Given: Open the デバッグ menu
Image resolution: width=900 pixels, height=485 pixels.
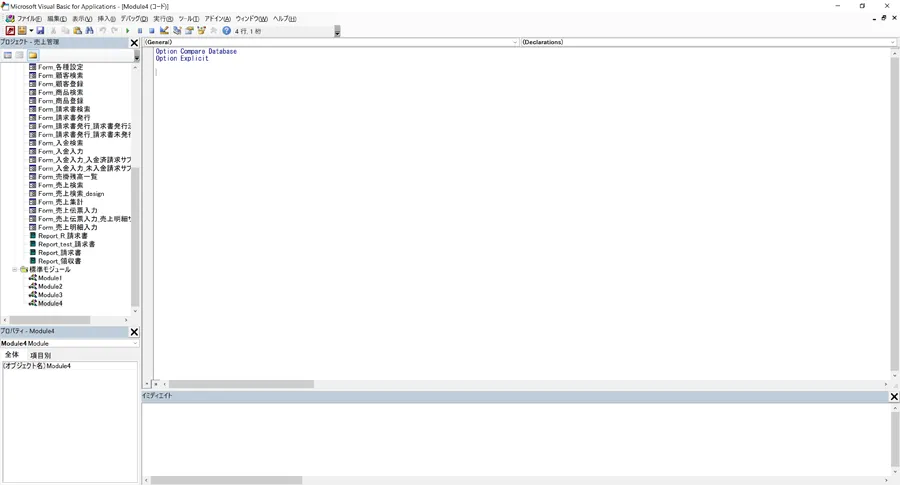Looking at the screenshot, I should [134, 19].
